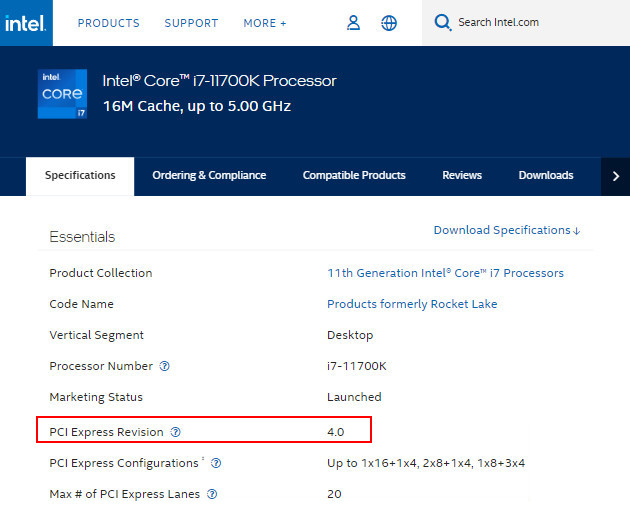The height and width of the screenshot is (512, 630).
Task: Open help icon beside Max # of PCI Express Lanes
Action: (212, 494)
